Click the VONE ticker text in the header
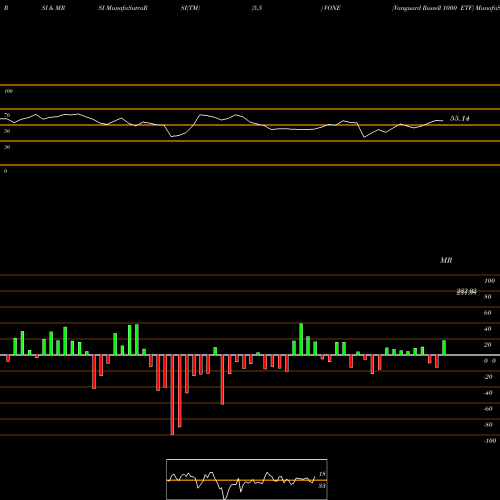500x500 pixels. pos(332,8)
